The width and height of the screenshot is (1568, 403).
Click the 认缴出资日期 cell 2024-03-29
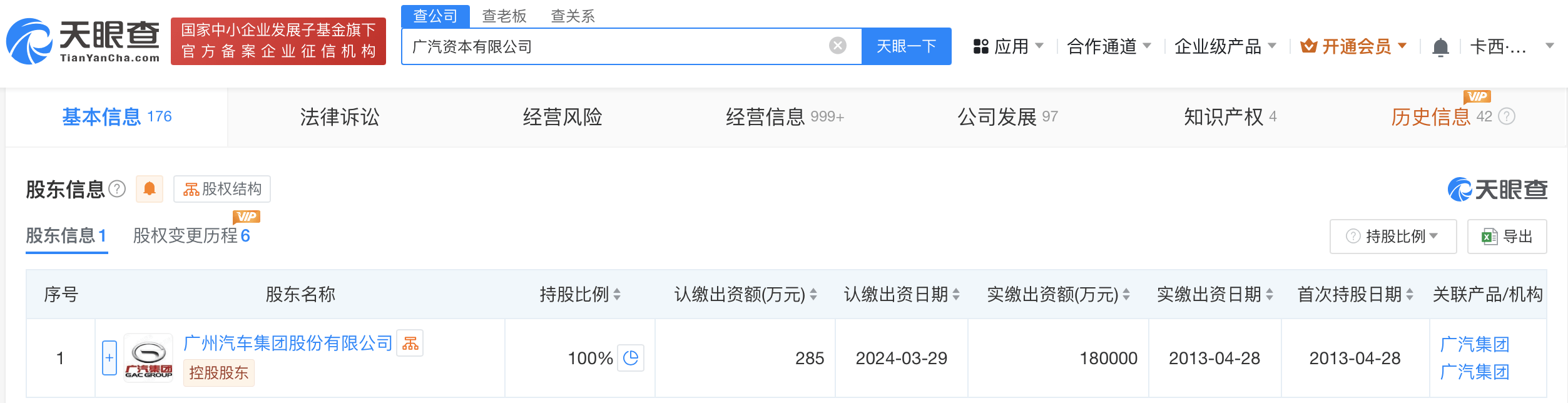pos(902,359)
